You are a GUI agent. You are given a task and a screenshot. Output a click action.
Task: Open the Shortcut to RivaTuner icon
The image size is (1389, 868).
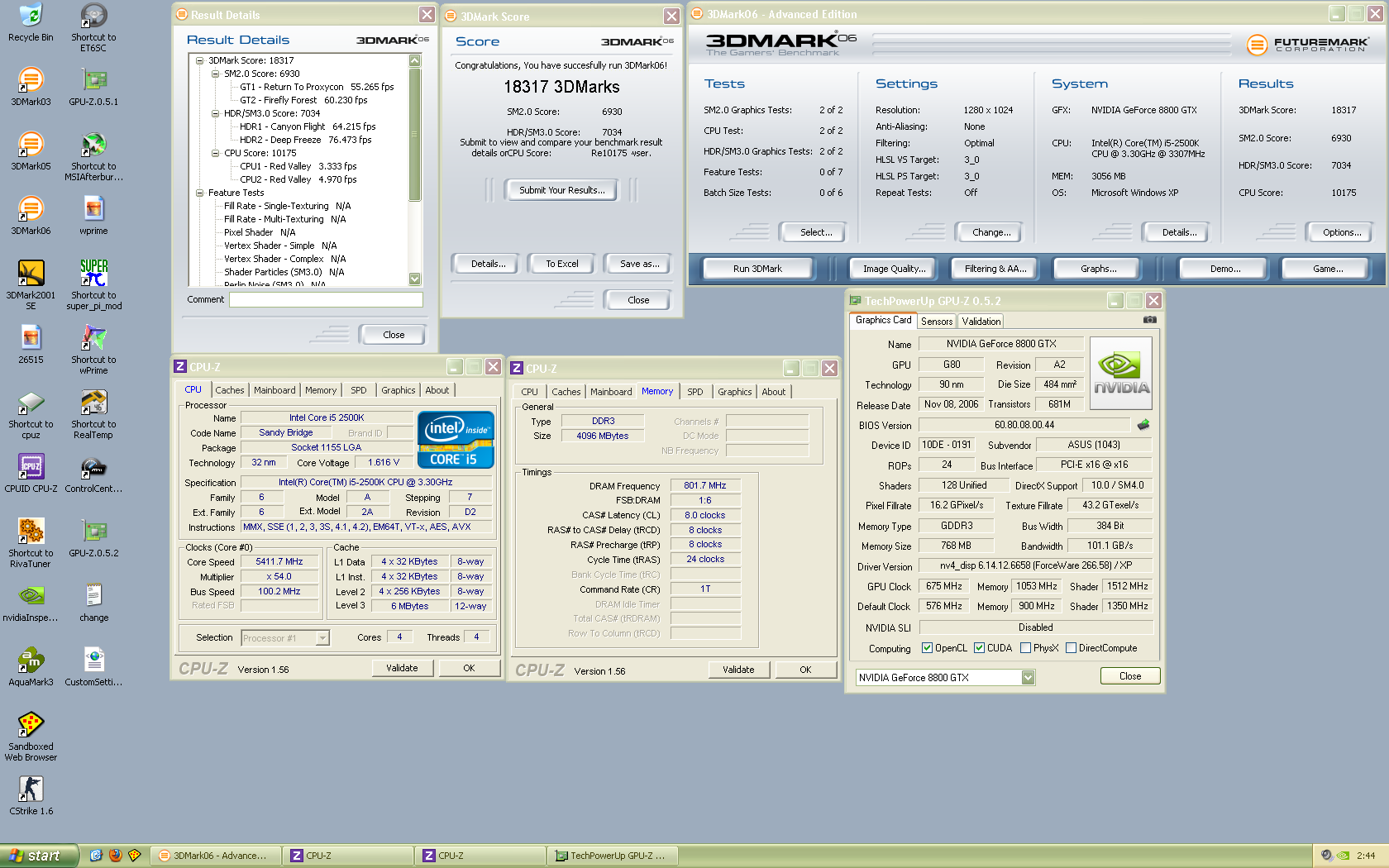(31, 543)
